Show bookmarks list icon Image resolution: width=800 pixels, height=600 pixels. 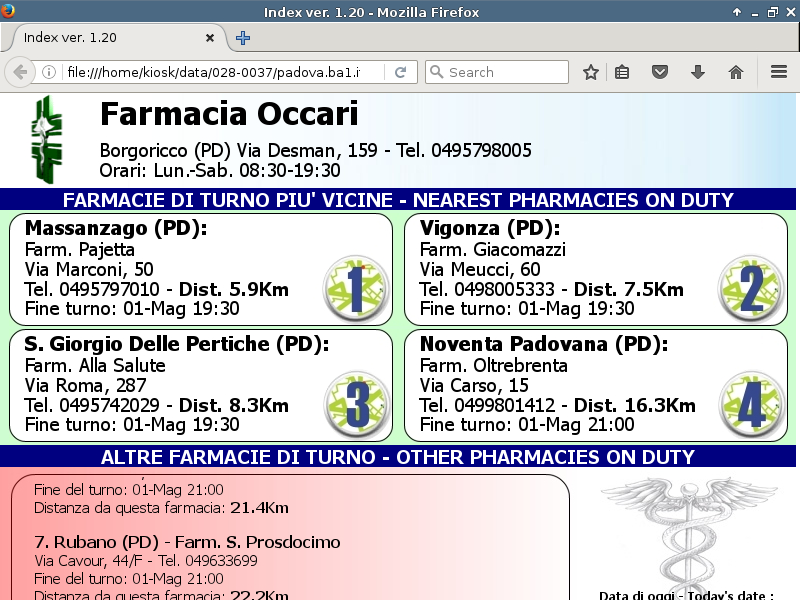coord(621,72)
